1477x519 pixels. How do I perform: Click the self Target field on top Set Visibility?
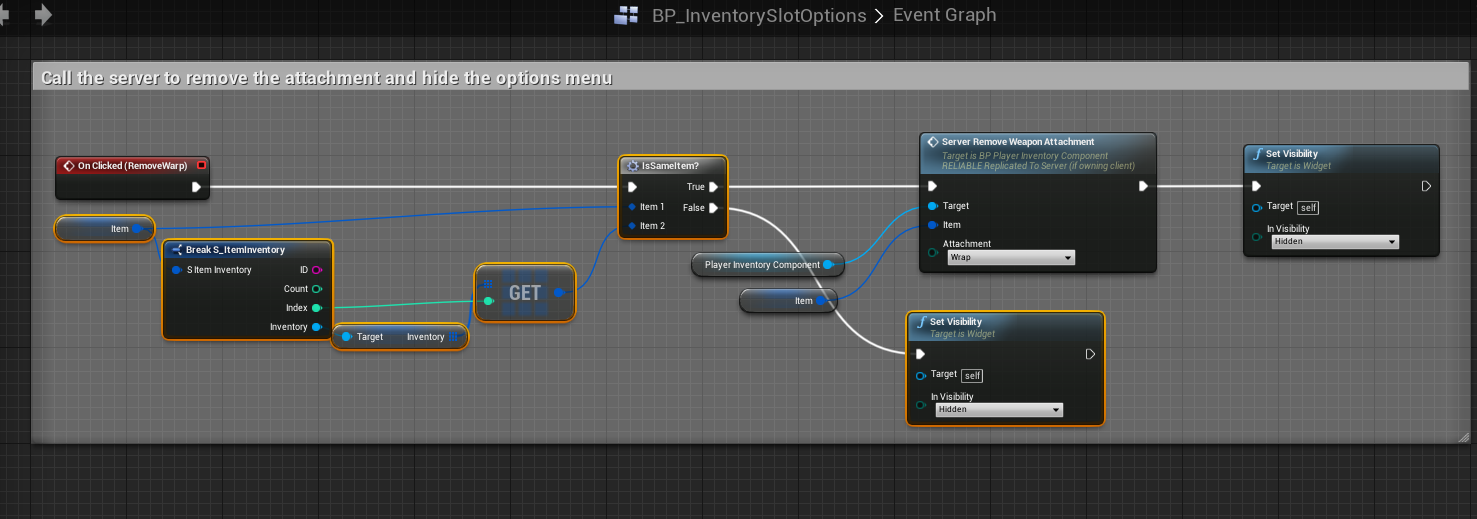1307,207
